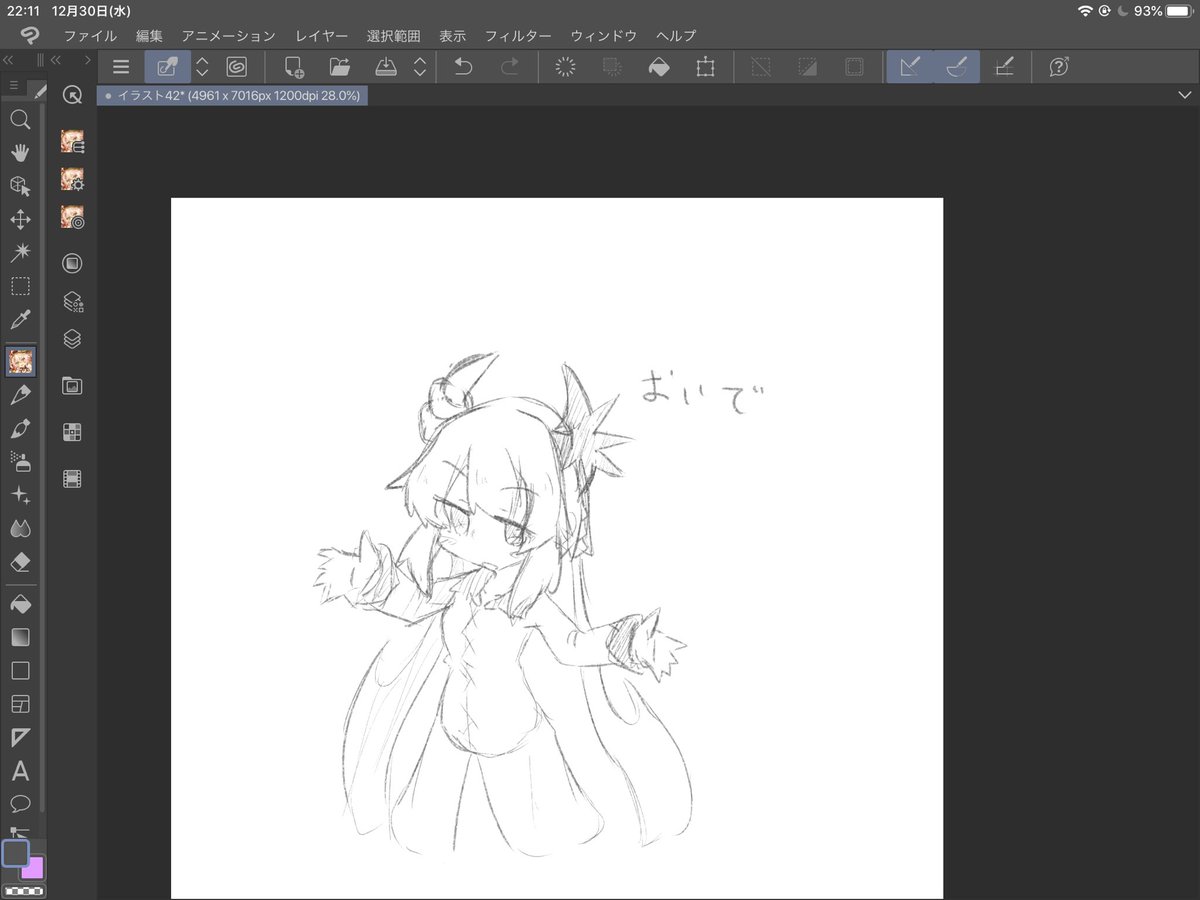Click the Fill bucket in command bar
Screen dimensions: 1200x900
[659, 67]
